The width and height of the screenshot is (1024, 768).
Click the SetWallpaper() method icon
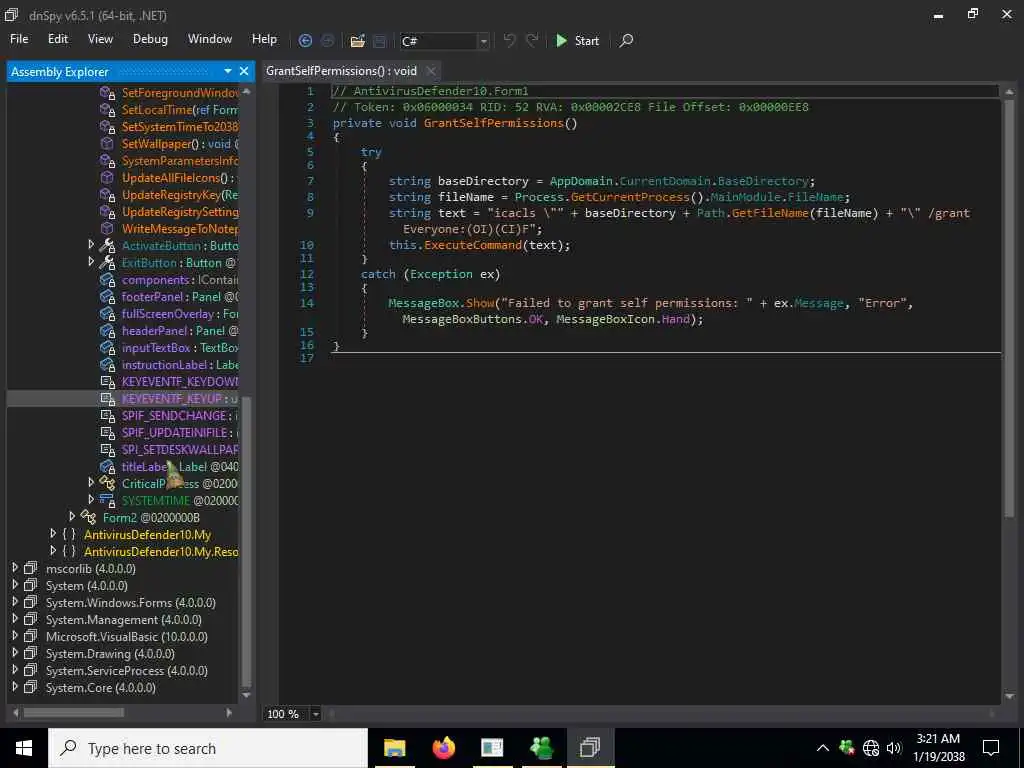coord(107,143)
